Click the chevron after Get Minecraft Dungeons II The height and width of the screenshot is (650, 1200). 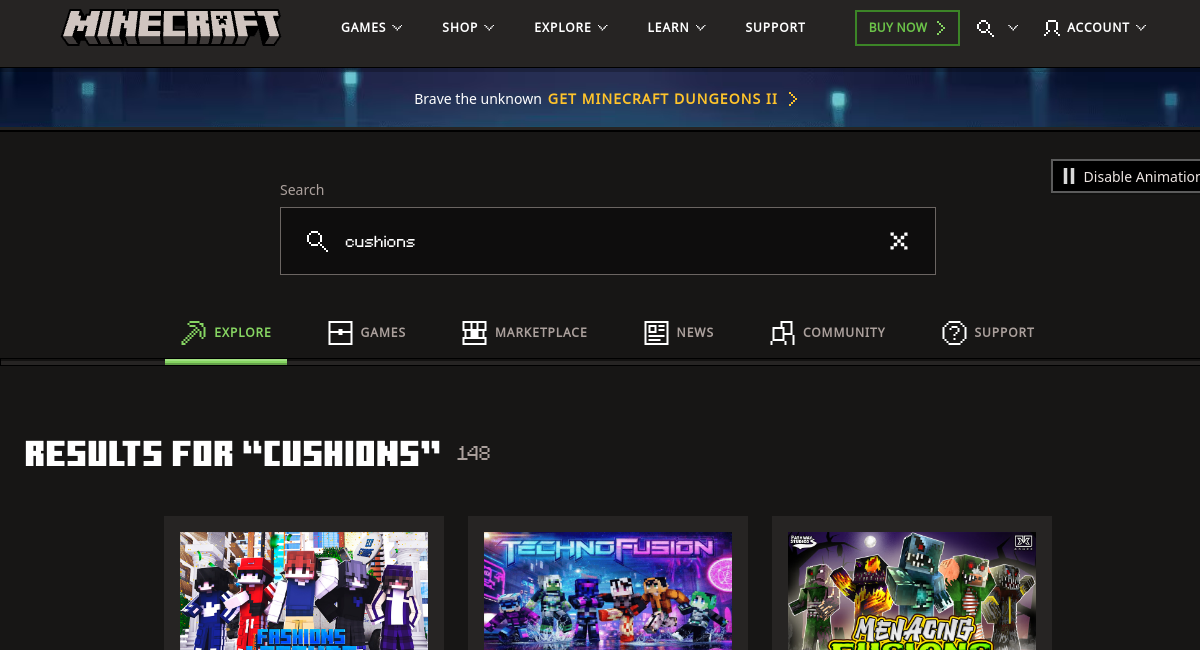793,99
